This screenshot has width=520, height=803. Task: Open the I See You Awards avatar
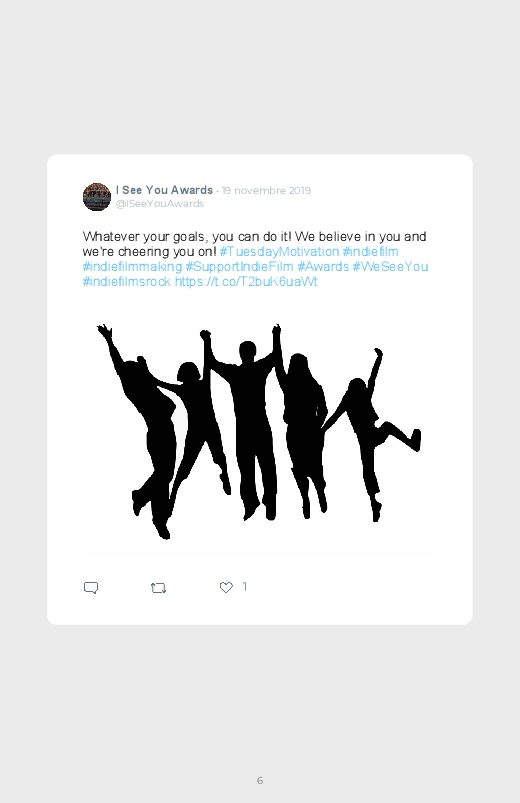tap(97, 197)
